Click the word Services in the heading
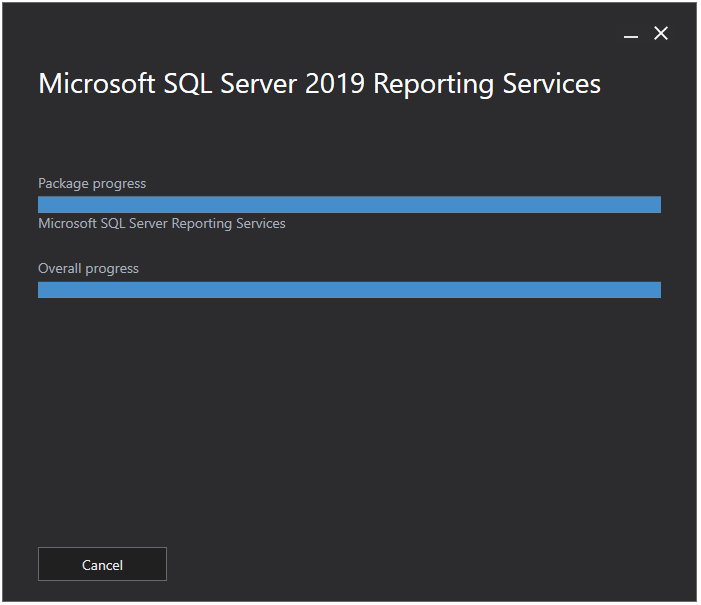Image resolution: width=701 pixels, height=605 pixels. [x=552, y=84]
